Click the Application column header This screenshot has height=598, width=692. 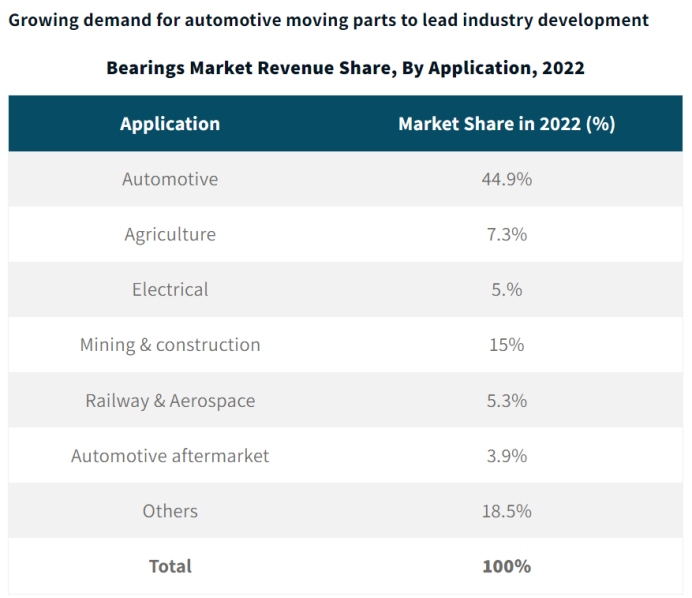[170, 124]
